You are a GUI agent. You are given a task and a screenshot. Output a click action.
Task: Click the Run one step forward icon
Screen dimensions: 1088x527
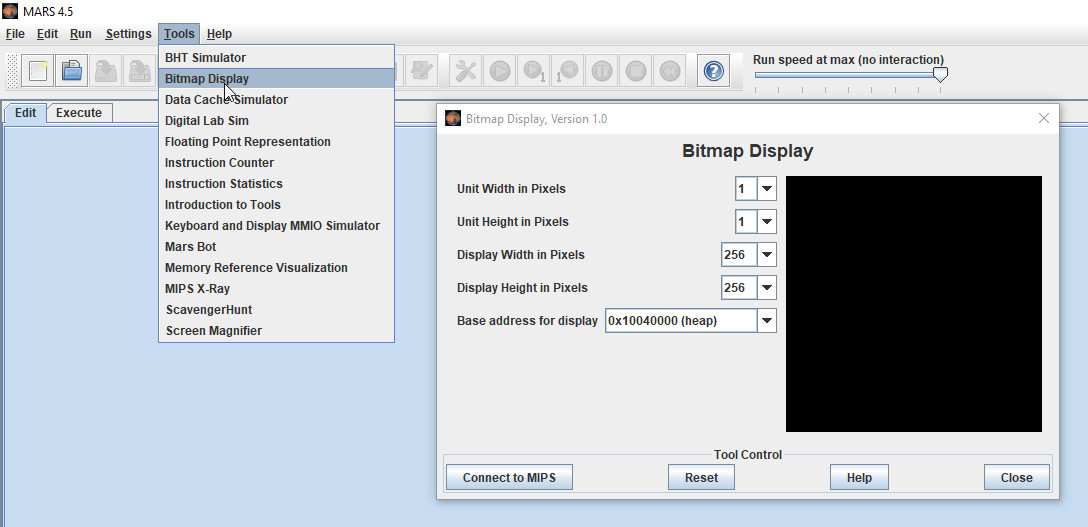point(534,71)
